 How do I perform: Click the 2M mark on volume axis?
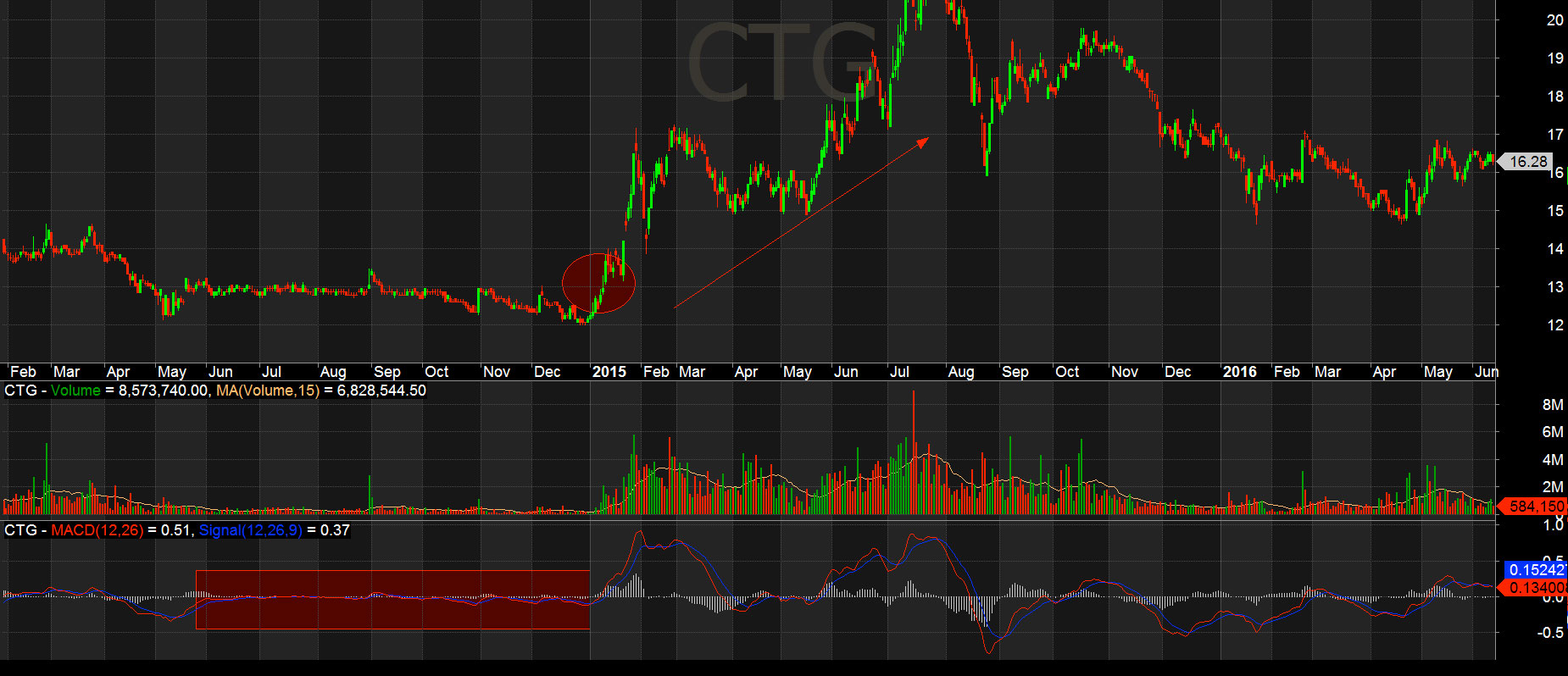pos(1553,487)
